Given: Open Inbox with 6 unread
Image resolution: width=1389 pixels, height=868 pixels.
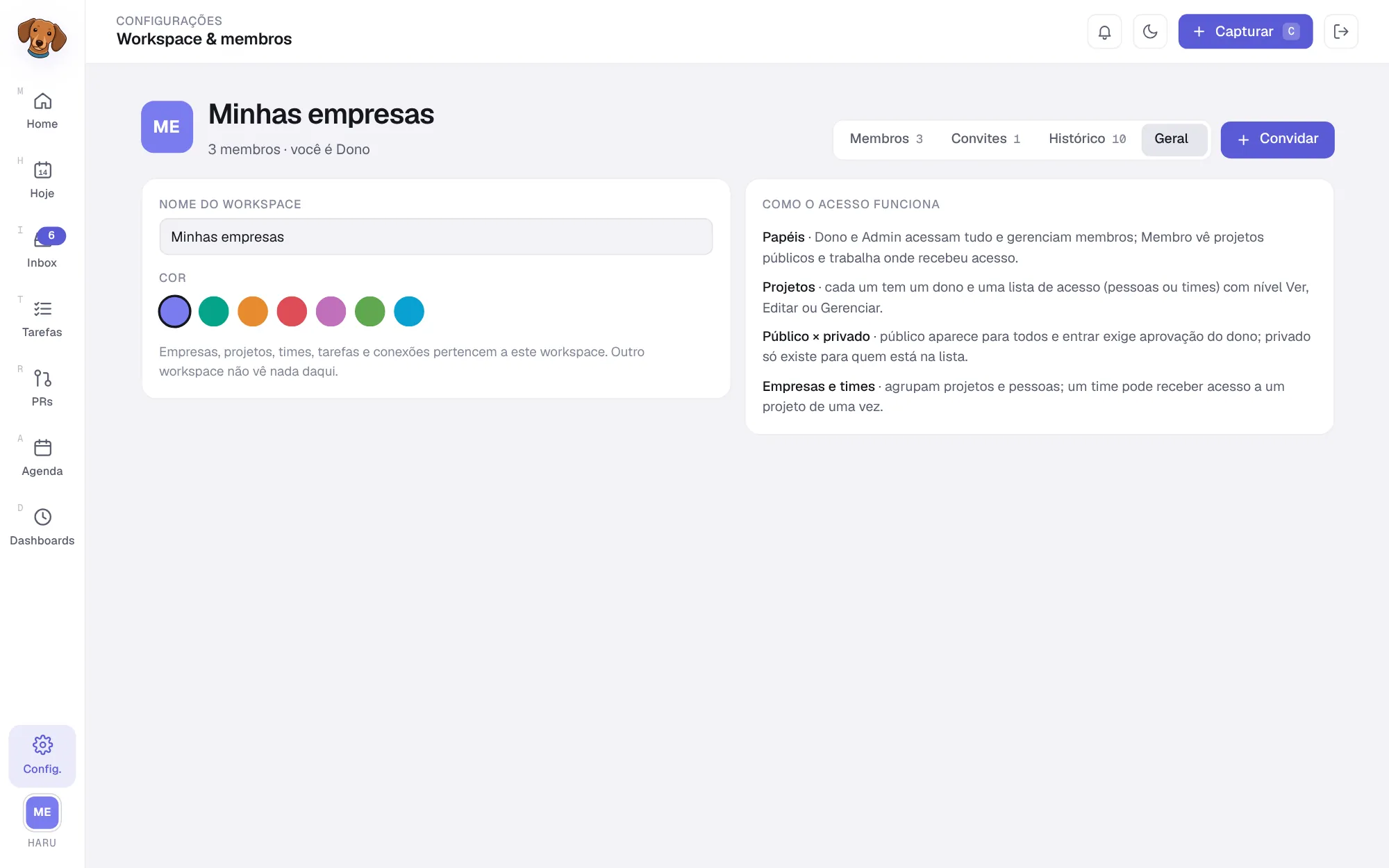Looking at the screenshot, I should [x=42, y=250].
